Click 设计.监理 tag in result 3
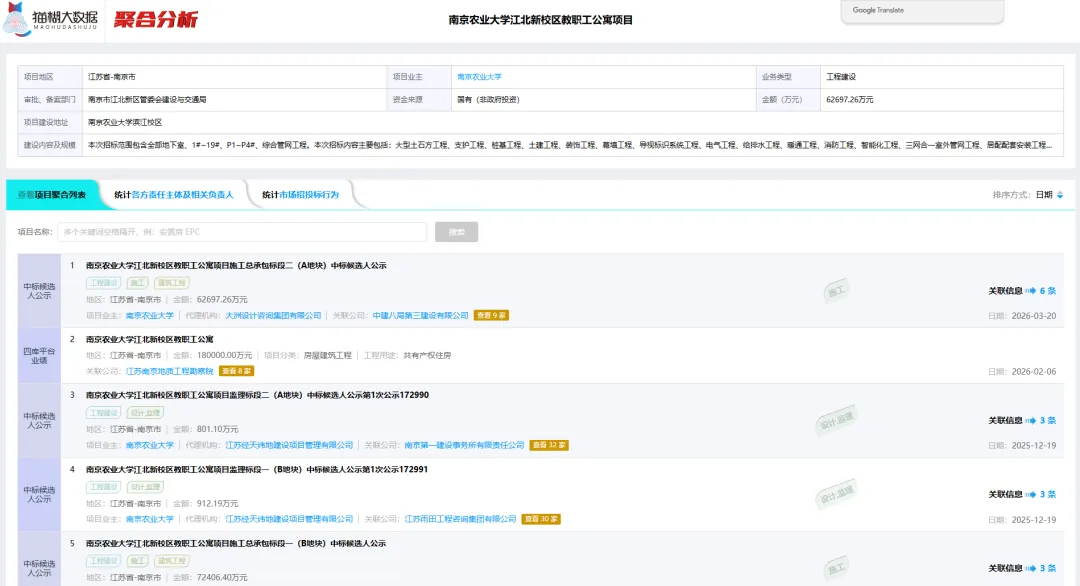 [x=145, y=413]
